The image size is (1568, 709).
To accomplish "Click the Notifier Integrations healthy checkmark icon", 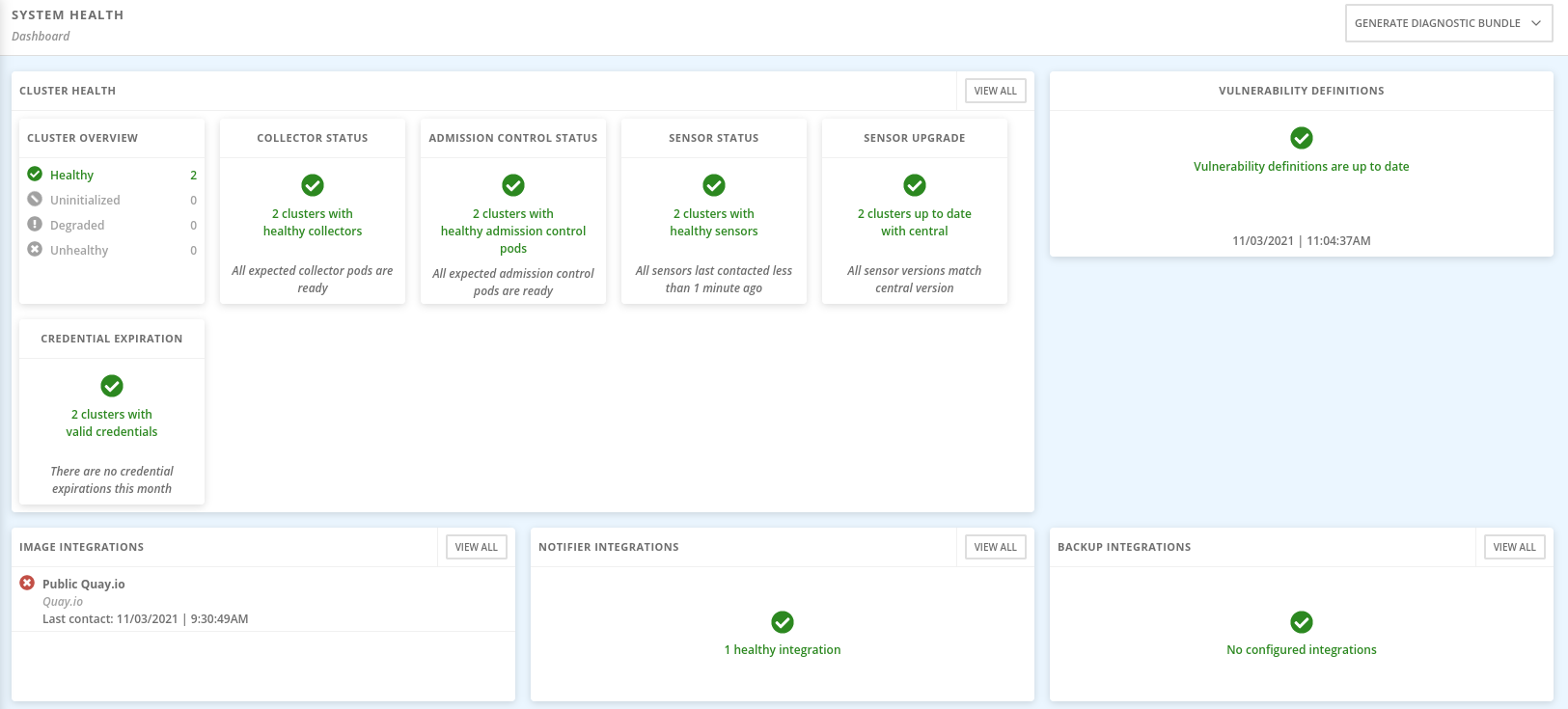I will [x=783, y=622].
